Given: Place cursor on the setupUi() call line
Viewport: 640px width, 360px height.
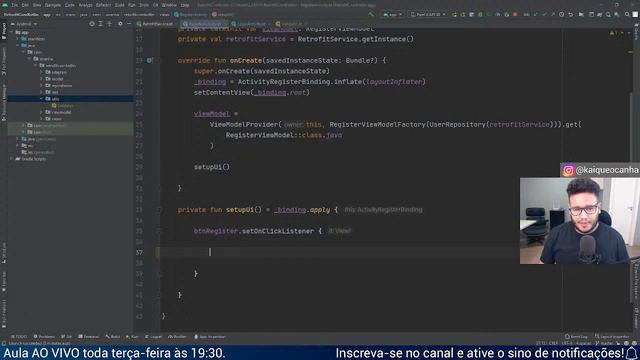Looking at the screenshot, I should pos(212,167).
